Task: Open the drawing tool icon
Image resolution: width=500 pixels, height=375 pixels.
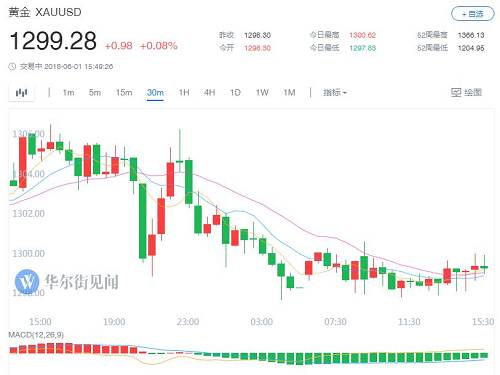Action: click(456, 92)
